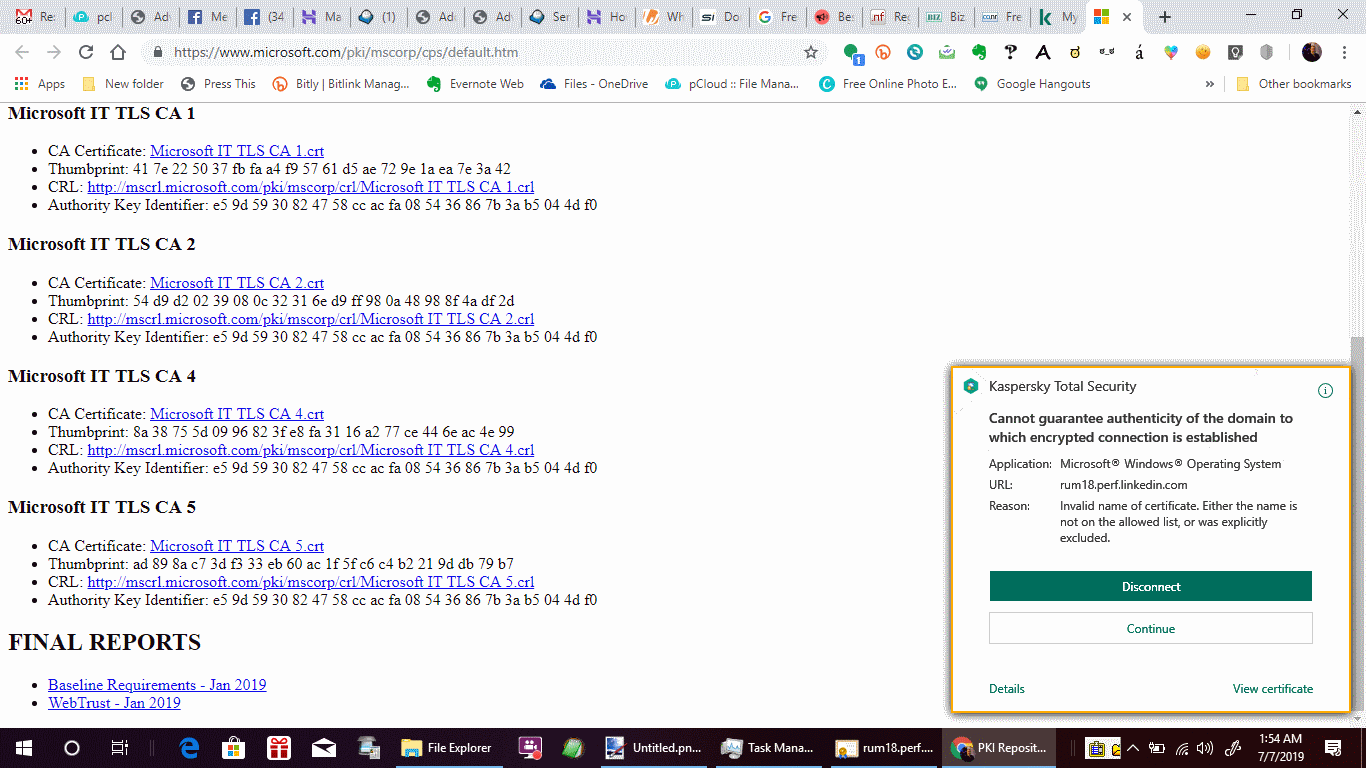The height and width of the screenshot is (768, 1366).
Task: Click the taskbar clock showing 1:54 AM
Action: [x=1280, y=748]
